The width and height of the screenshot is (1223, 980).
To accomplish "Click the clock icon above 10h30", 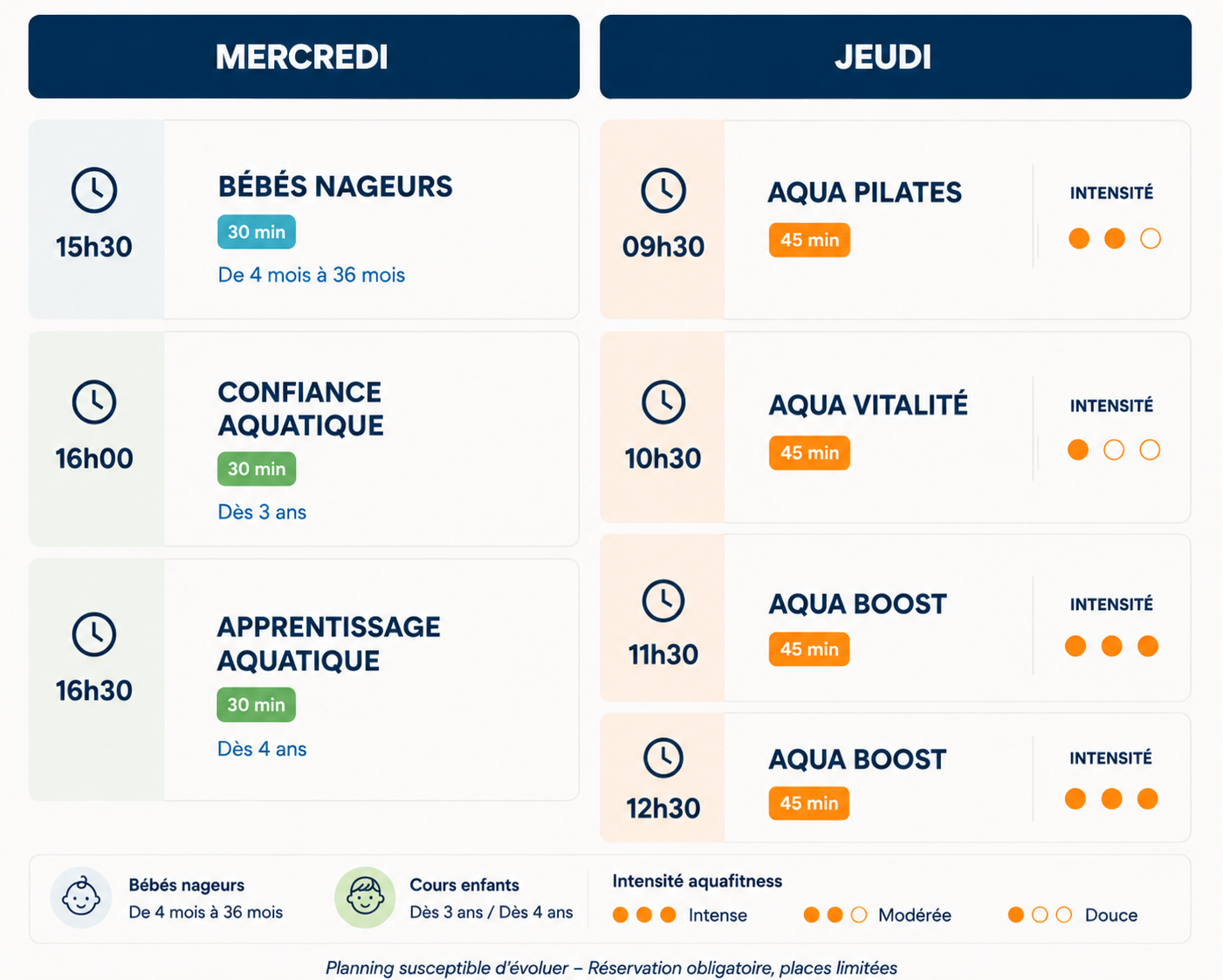I will click(663, 402).
